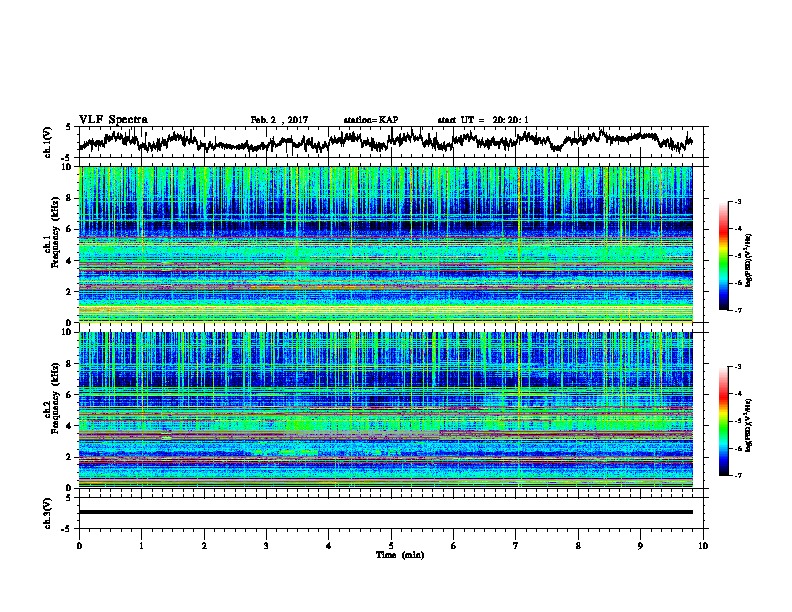Click the "ch.3(V)" axis label
The image size is (792, 612).
tap(48, 514)
